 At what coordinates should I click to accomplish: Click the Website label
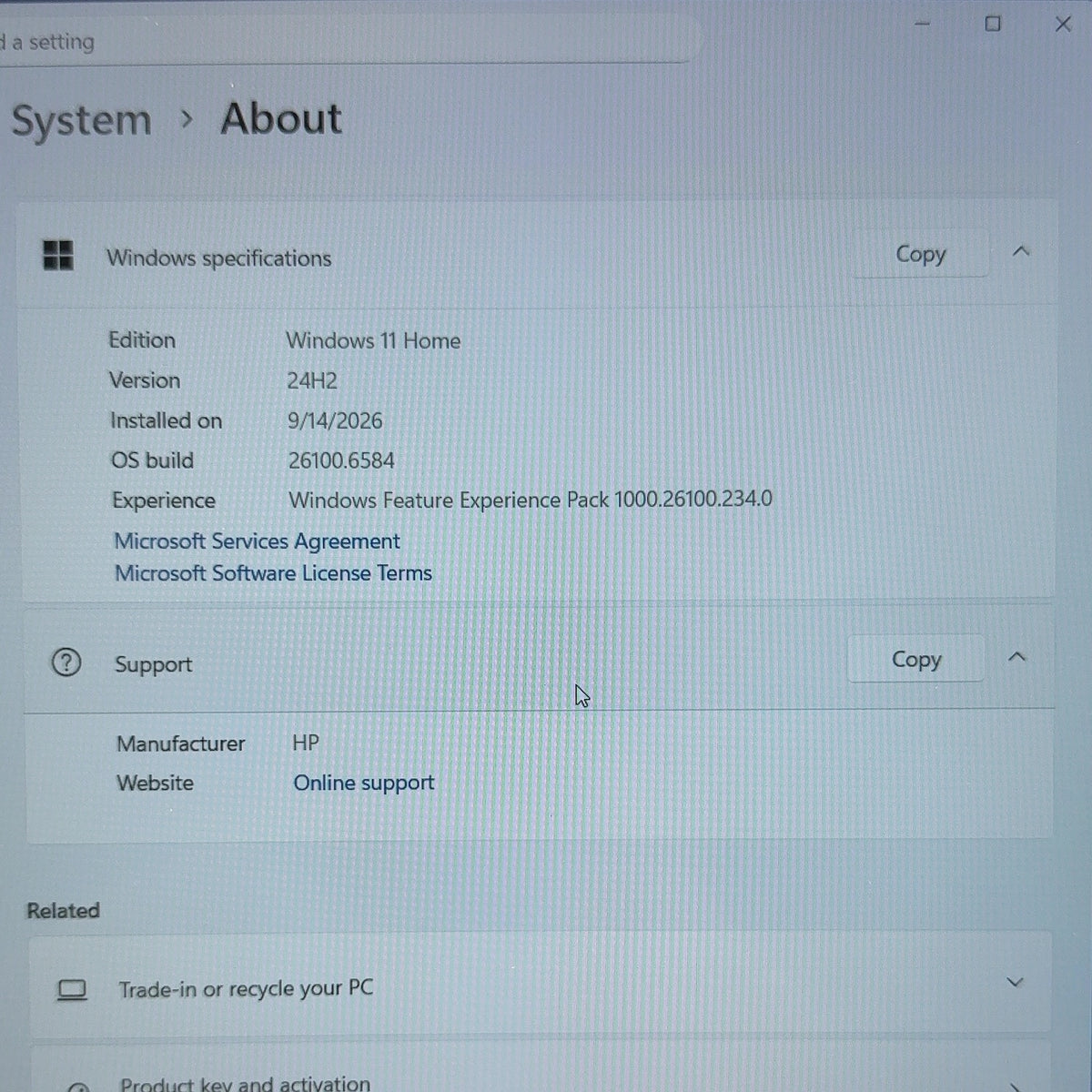[x=155, y=783]
